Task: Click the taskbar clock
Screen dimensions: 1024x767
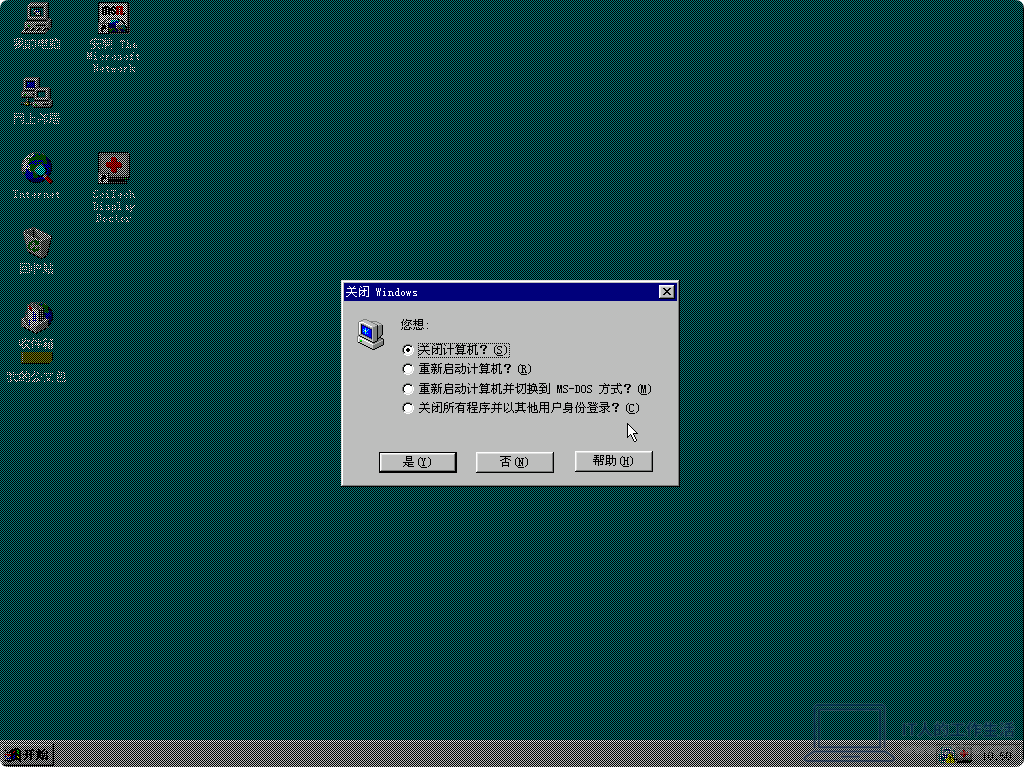Action: pos(997,755)
